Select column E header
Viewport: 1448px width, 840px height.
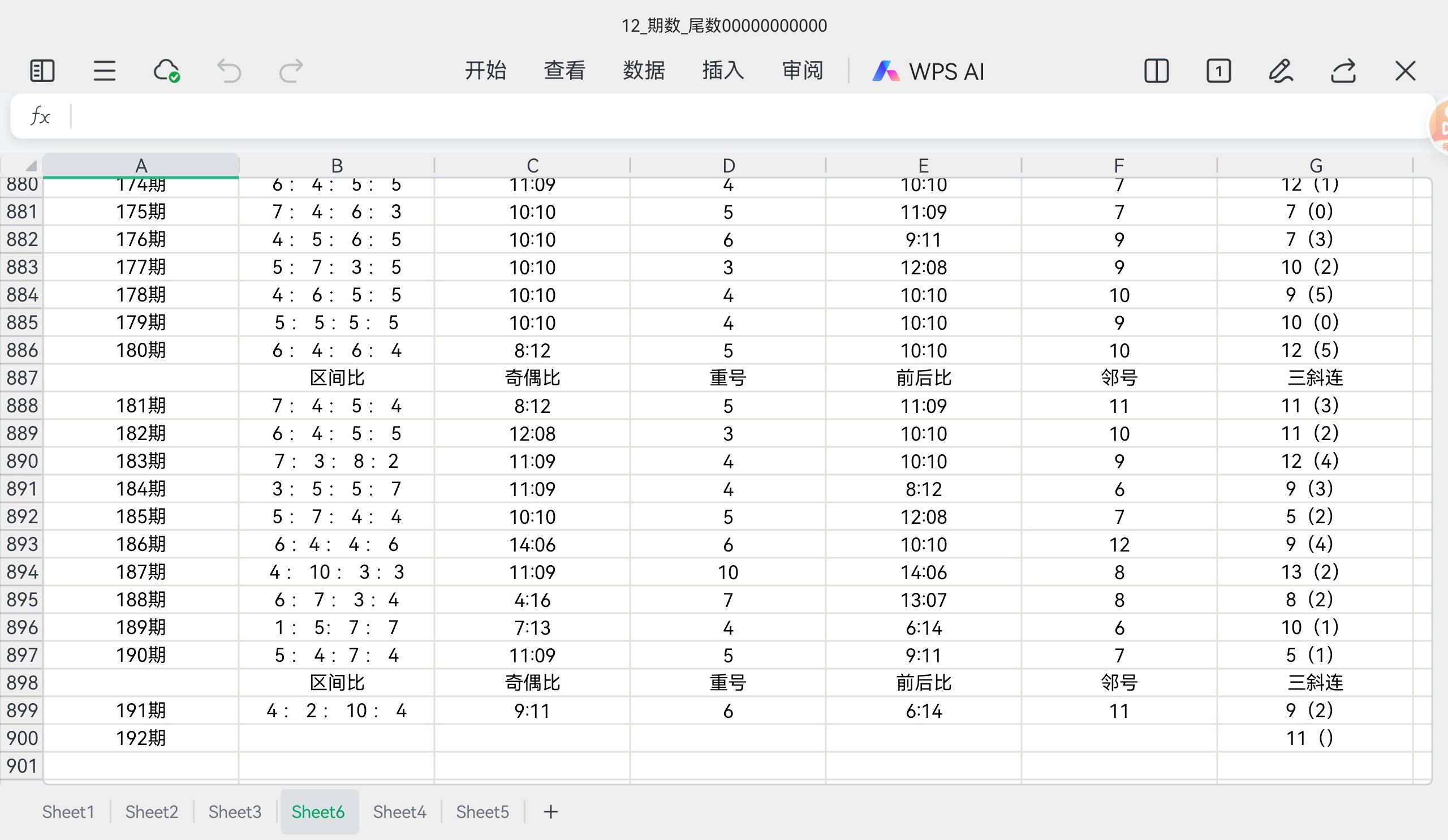pyautogui.click(x=924, y=166)
